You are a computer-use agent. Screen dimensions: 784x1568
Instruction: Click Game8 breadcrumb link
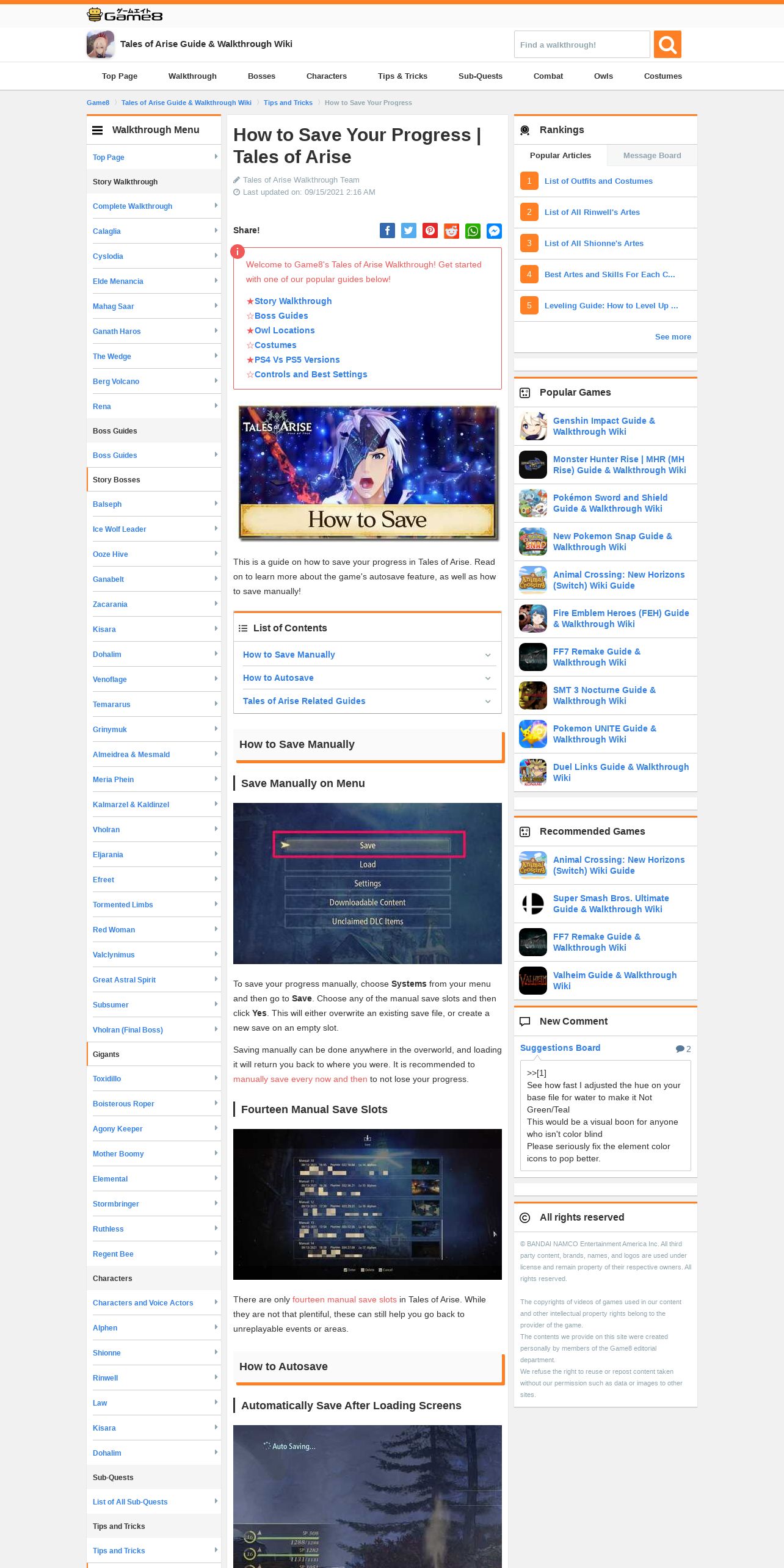click(x=98, y=103)
